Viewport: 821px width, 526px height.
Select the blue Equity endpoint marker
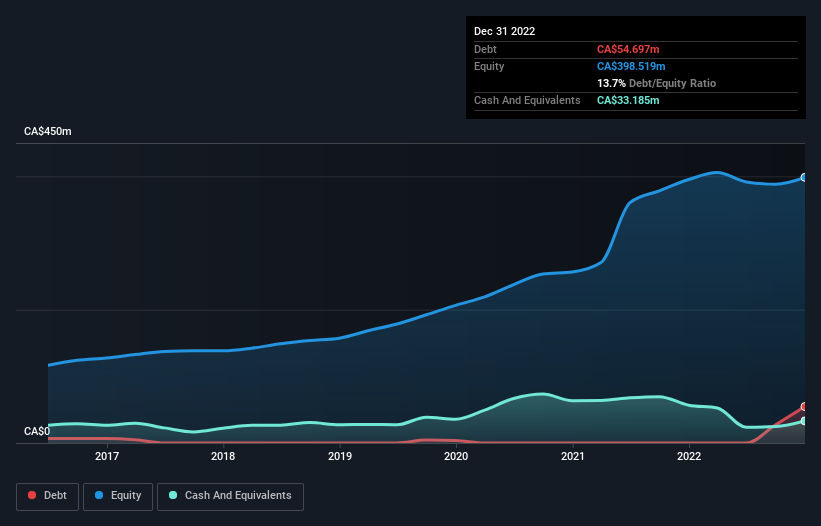[x=804, y=177]
